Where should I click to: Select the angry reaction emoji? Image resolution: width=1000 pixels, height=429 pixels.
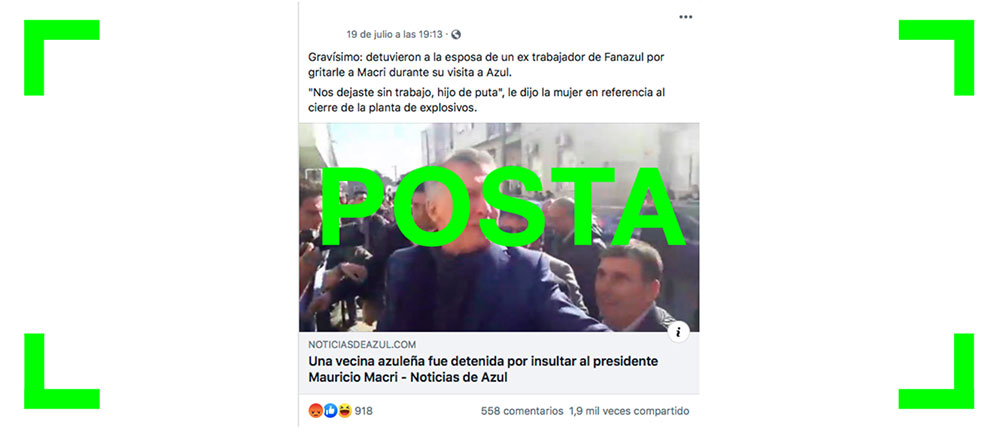pos(316,411)
